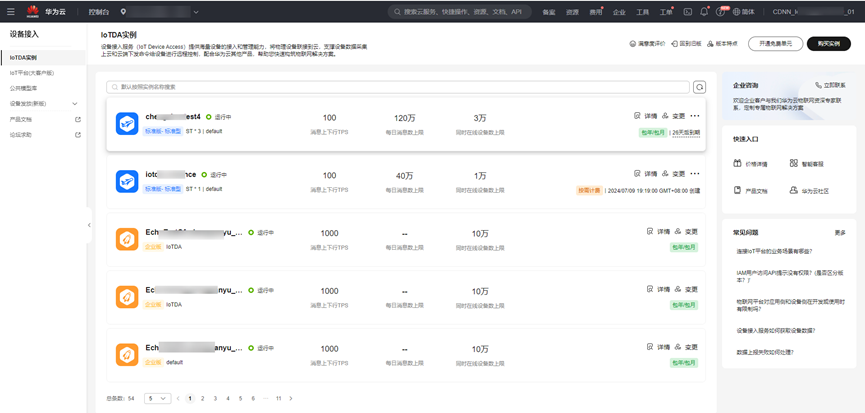This screenshot has height=413, width=865.
Task: Click the 购买实例 button
Action: [x=829, y=44]
